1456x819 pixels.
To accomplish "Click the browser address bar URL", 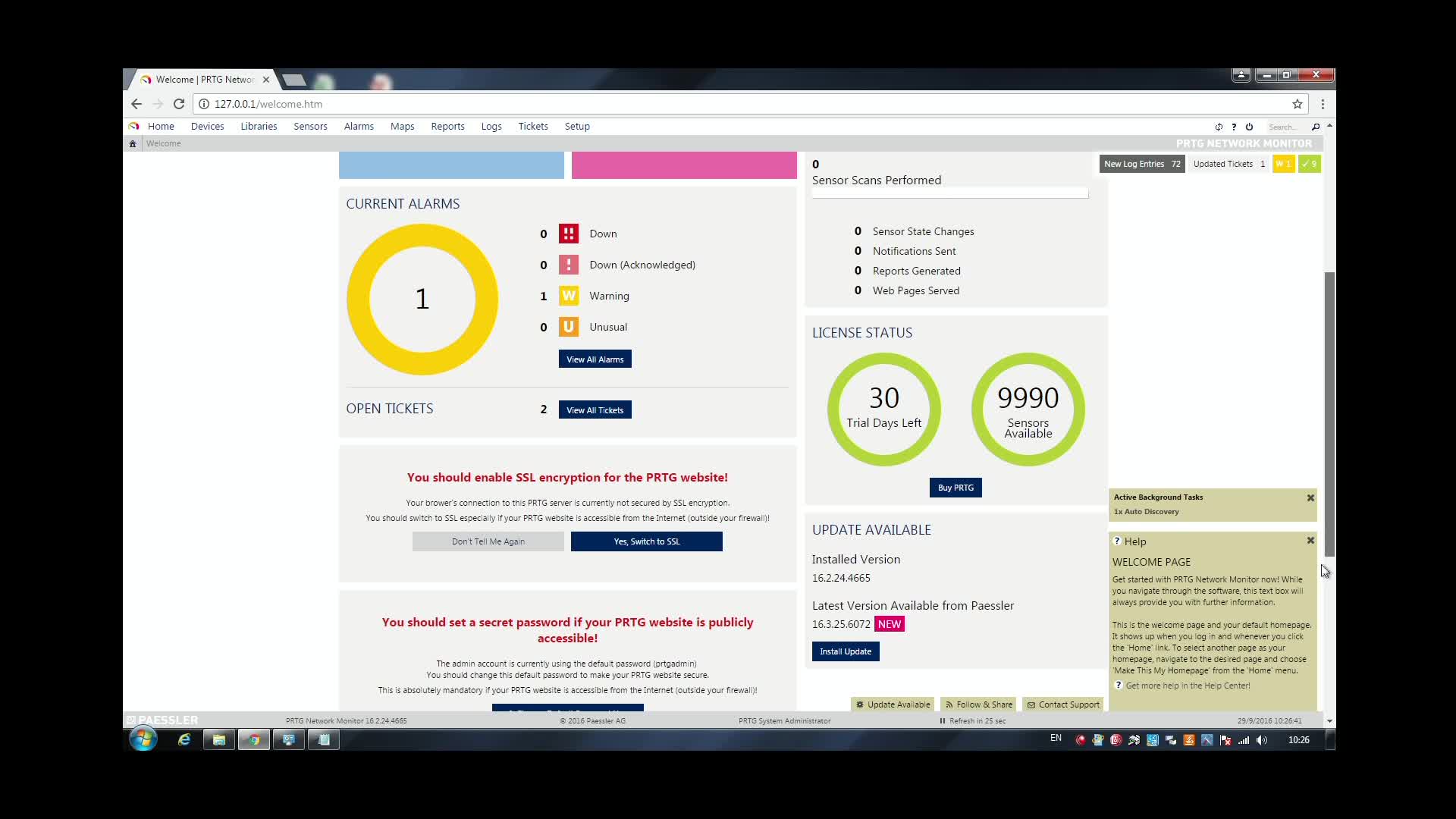I will pos(268,104).
